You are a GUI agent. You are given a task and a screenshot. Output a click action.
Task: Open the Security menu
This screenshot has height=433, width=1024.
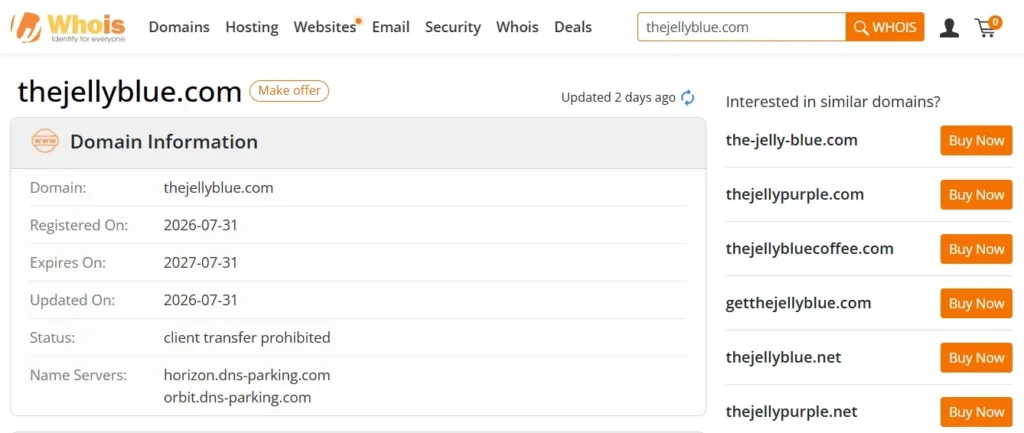point(453,27)
